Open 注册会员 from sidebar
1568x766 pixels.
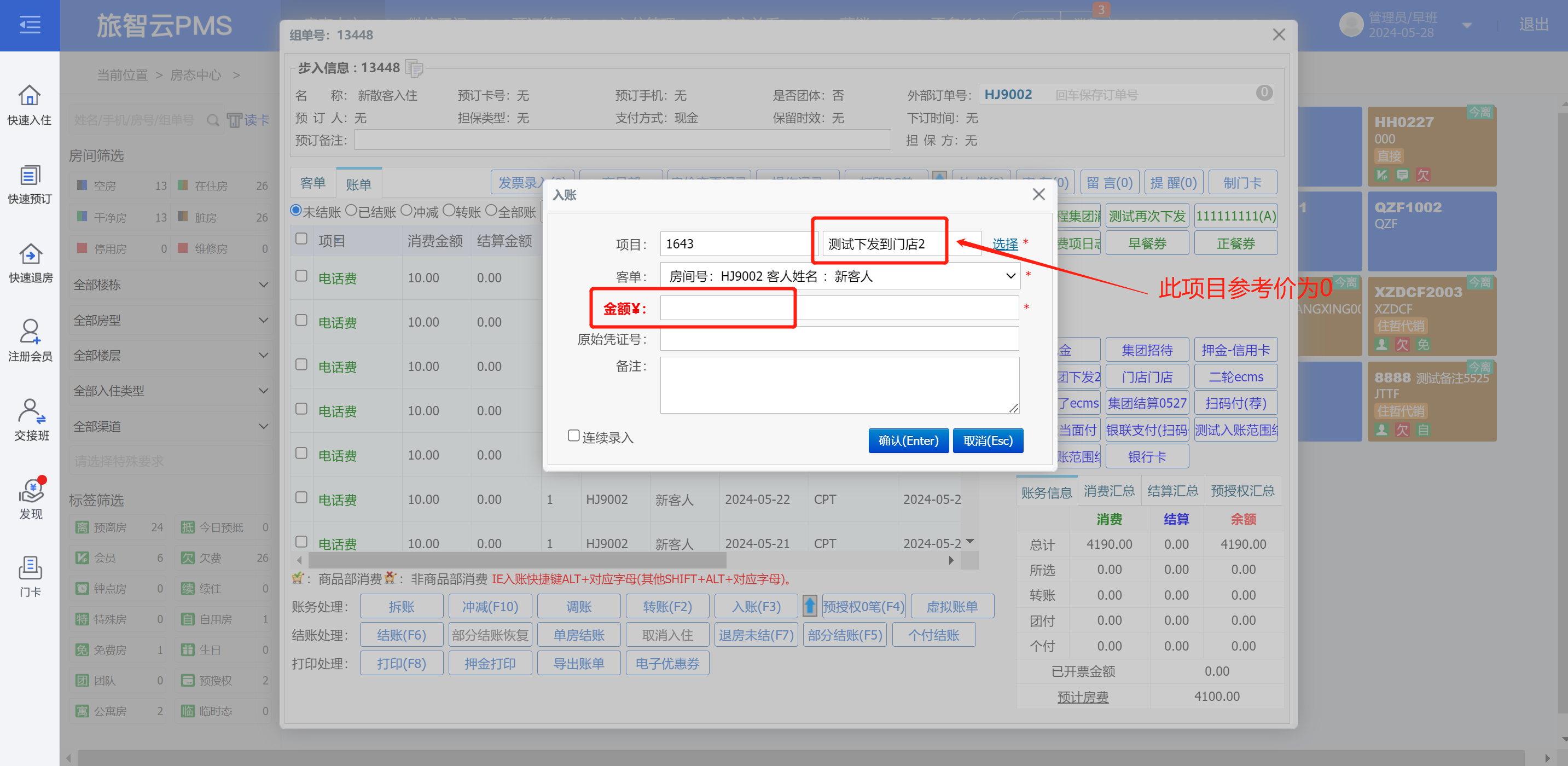click(29, 341)
